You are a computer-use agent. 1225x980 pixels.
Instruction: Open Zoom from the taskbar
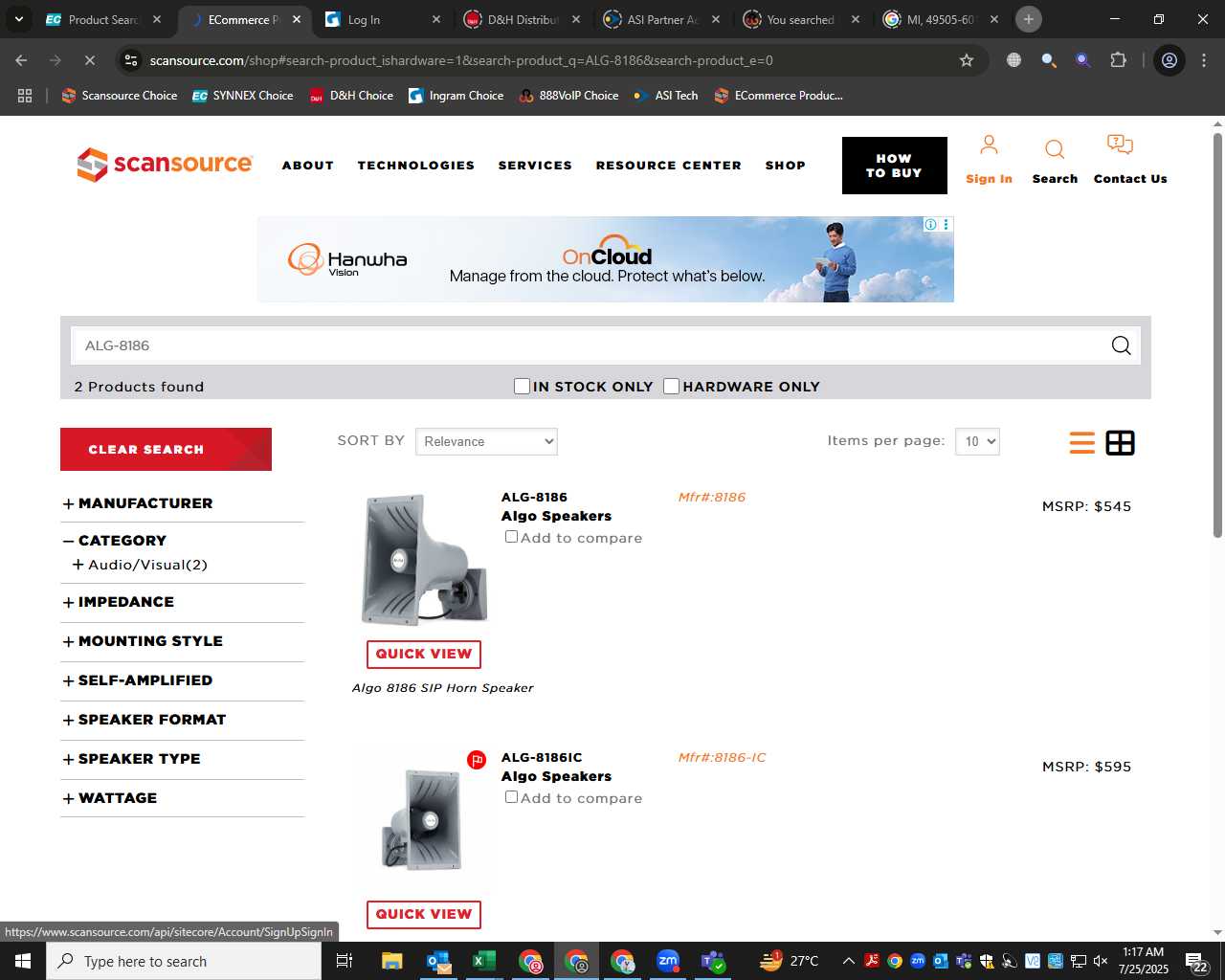click(x=668, y=961)
